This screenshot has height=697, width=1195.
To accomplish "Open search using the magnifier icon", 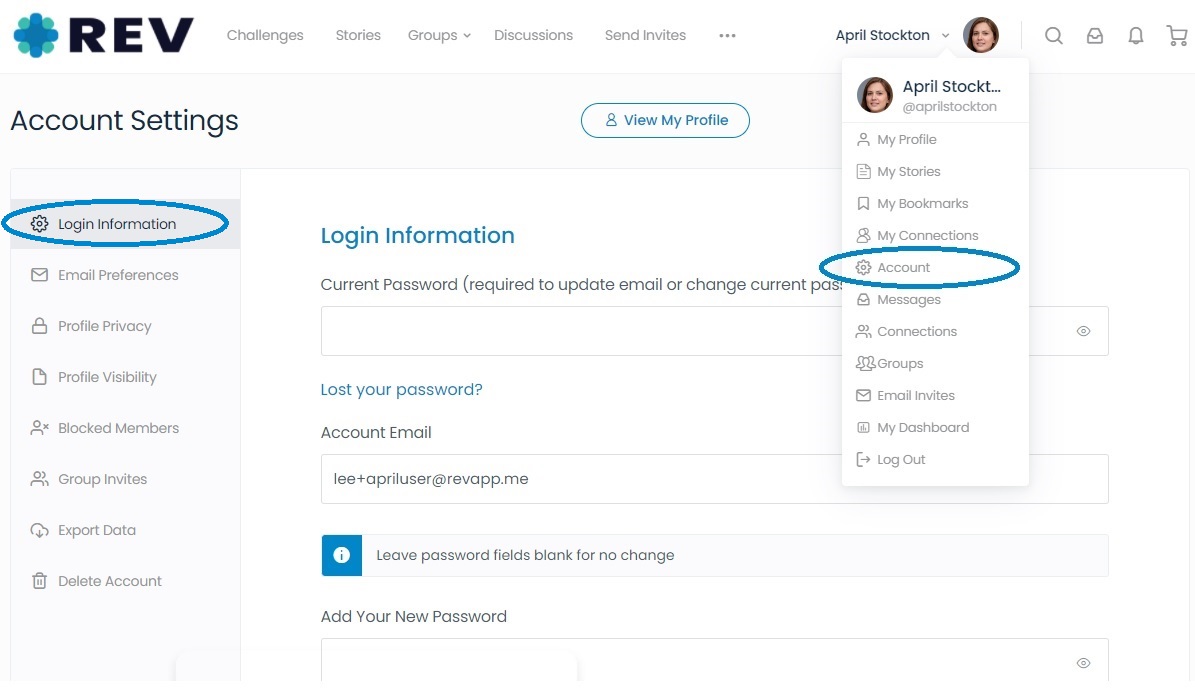I will 1053,35.
